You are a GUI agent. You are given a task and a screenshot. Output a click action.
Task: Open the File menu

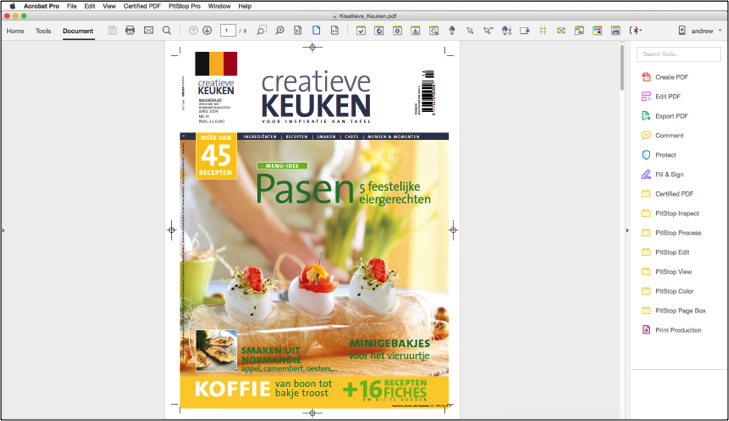pyautogui.click(x=72, y=6)
